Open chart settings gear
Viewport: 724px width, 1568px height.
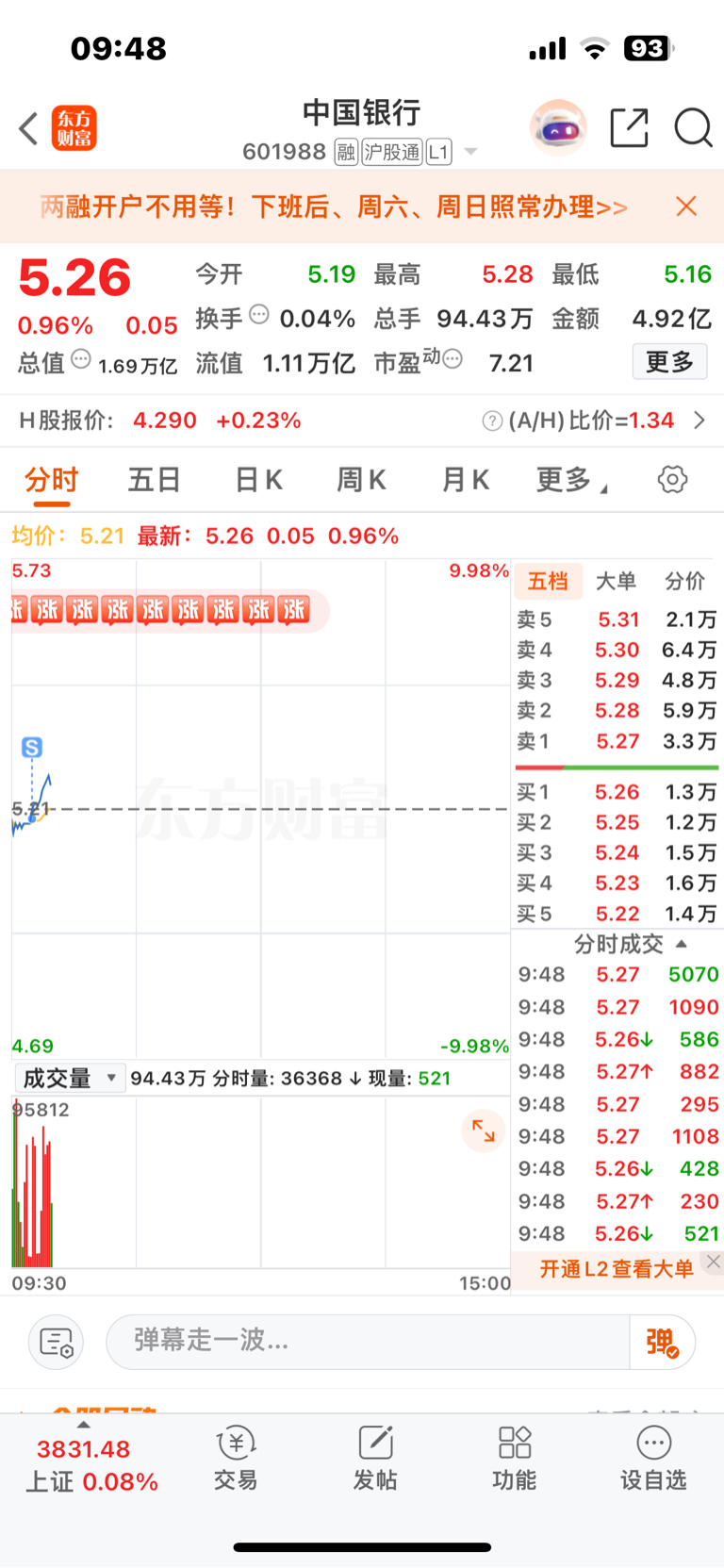[672, 479]
